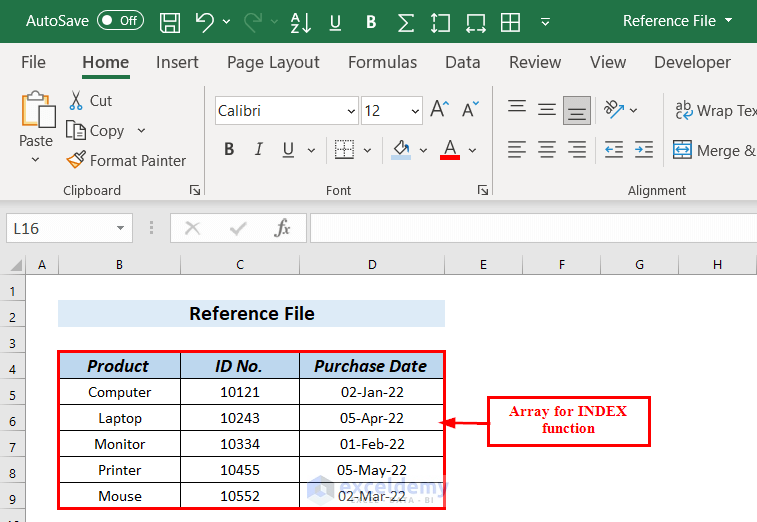
Task: Click the red Font Color swatch
Action: 449,150
